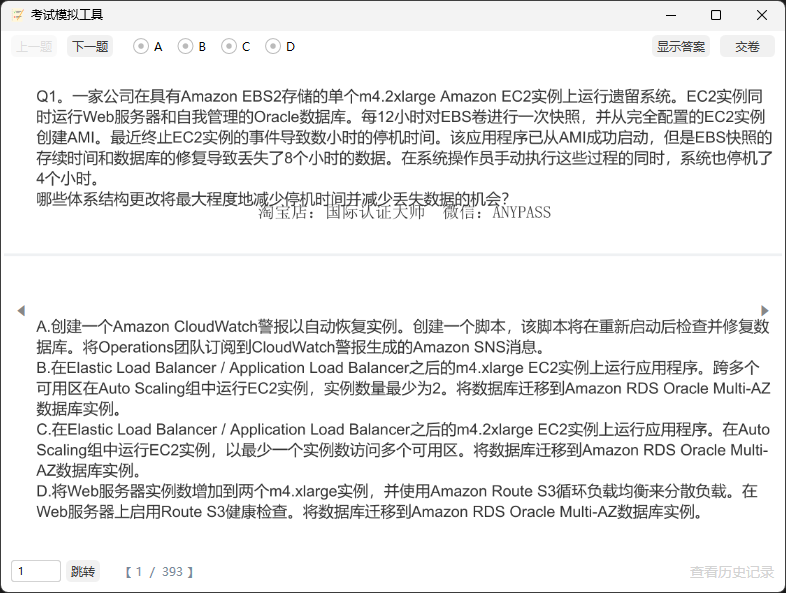Image resolution: width=786 pixels, height=593 pixels.
Task: Select answer option D
Action: coord(280,47)
